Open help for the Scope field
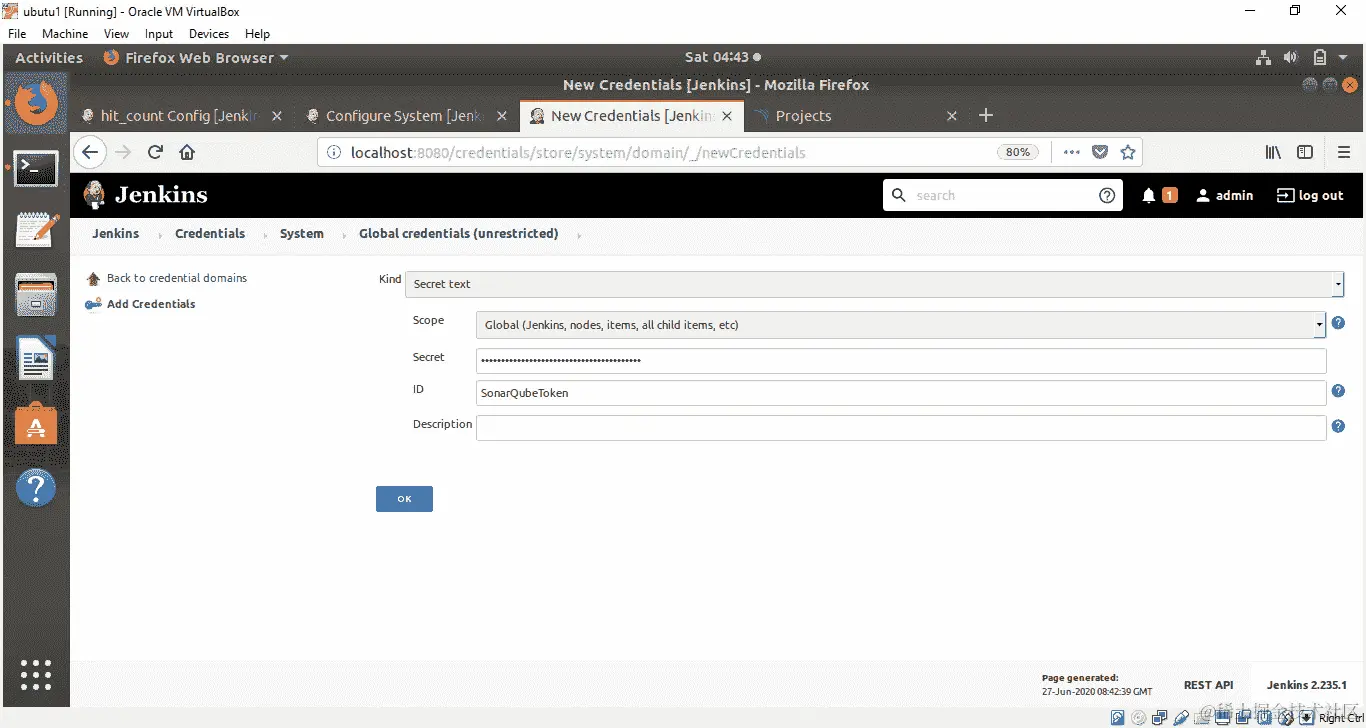The height and width of the screenshot is (728, 1366). 1338,323
